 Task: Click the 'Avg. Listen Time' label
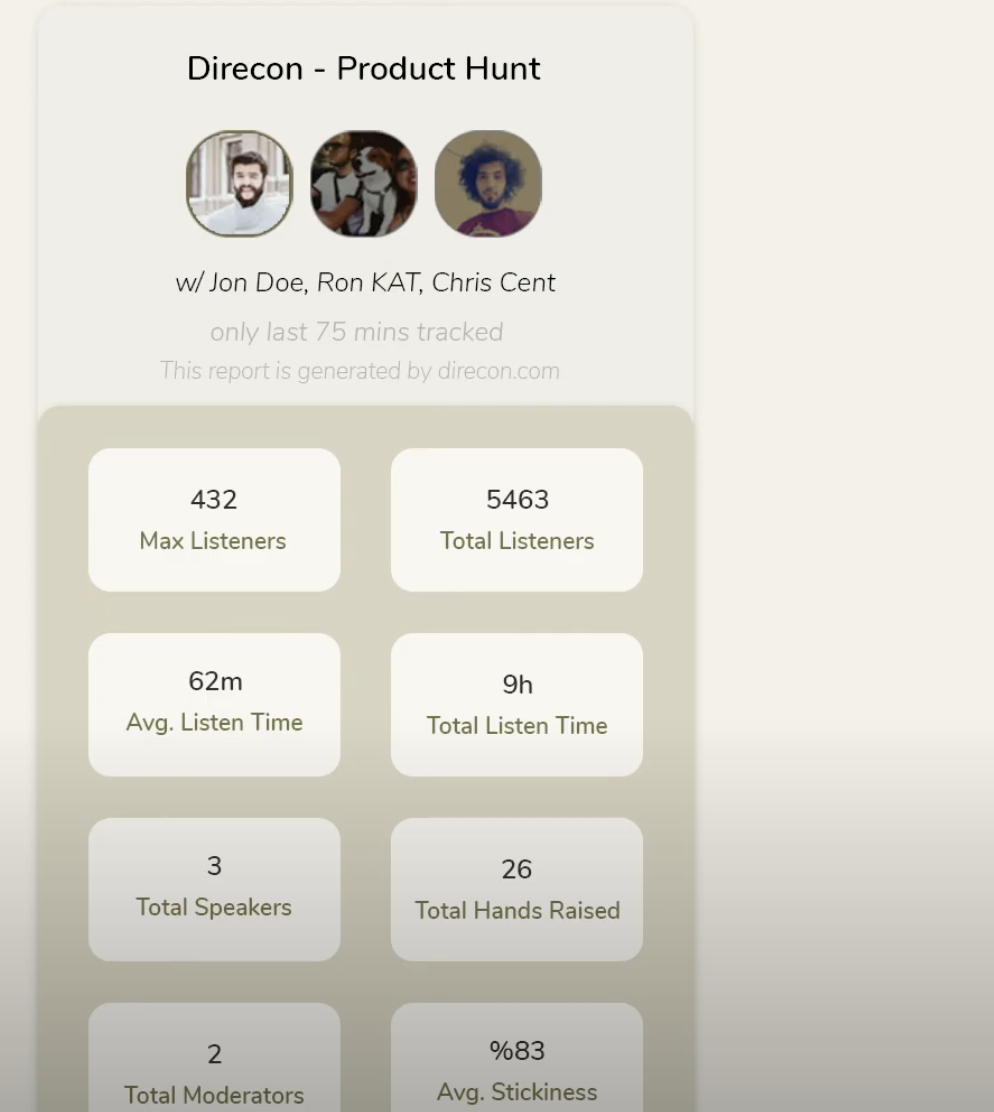(x=214, y=722)
